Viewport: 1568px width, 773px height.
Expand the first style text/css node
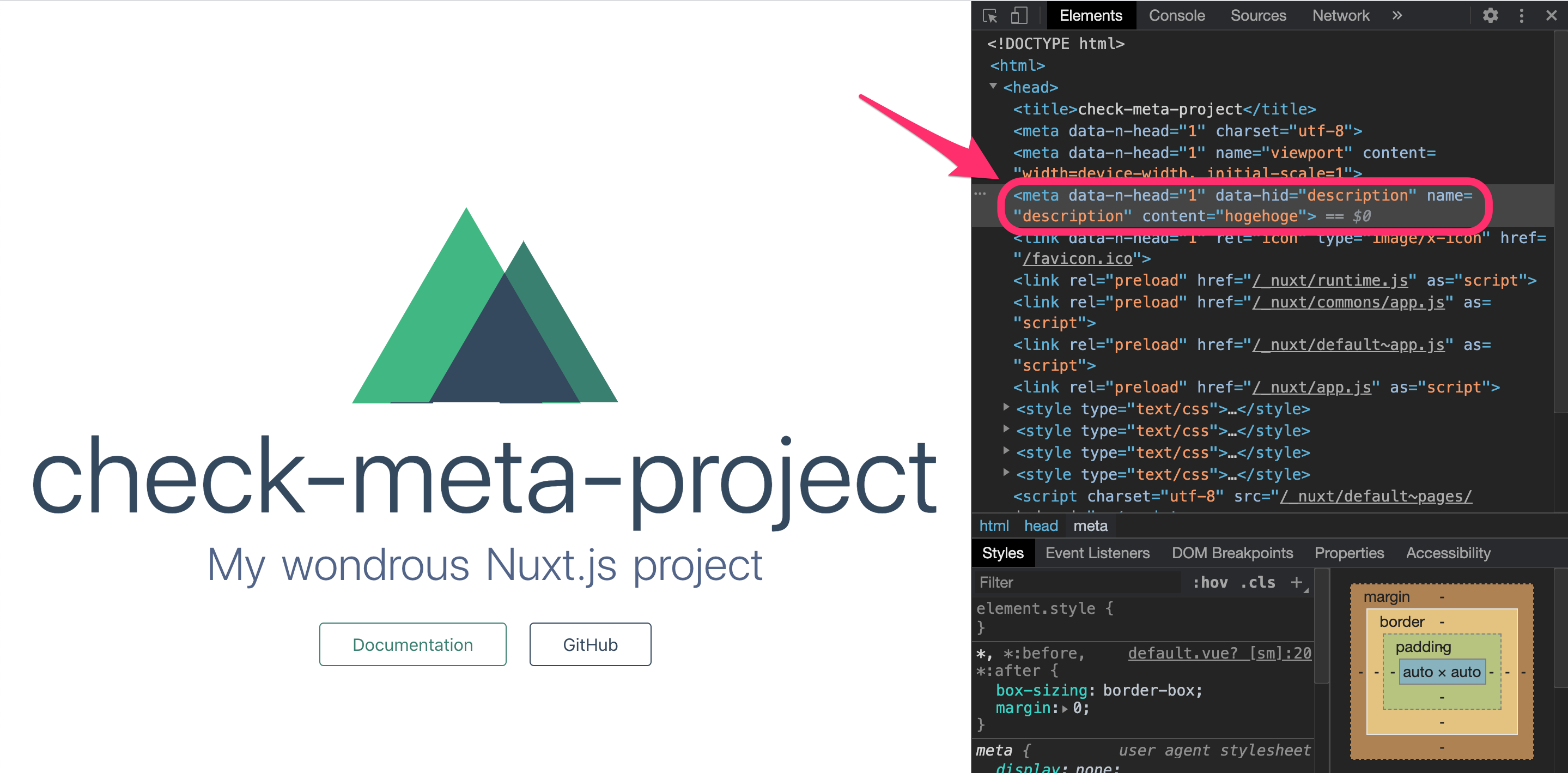click(x=1006, y=407)
